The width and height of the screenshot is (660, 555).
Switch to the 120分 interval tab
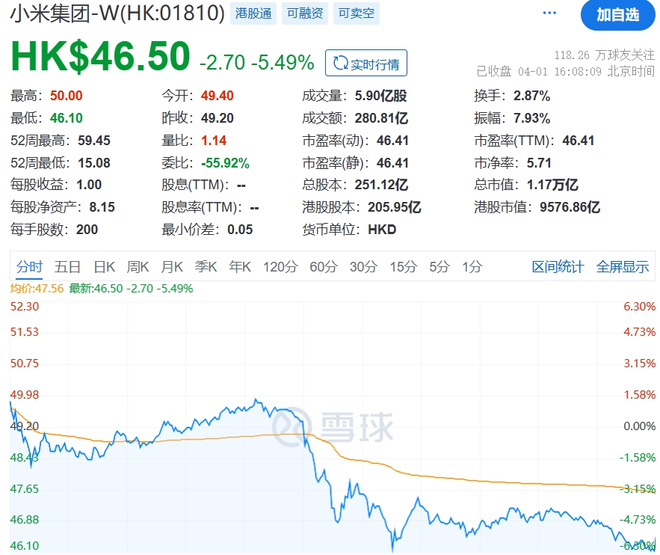(x=280, y=267)
